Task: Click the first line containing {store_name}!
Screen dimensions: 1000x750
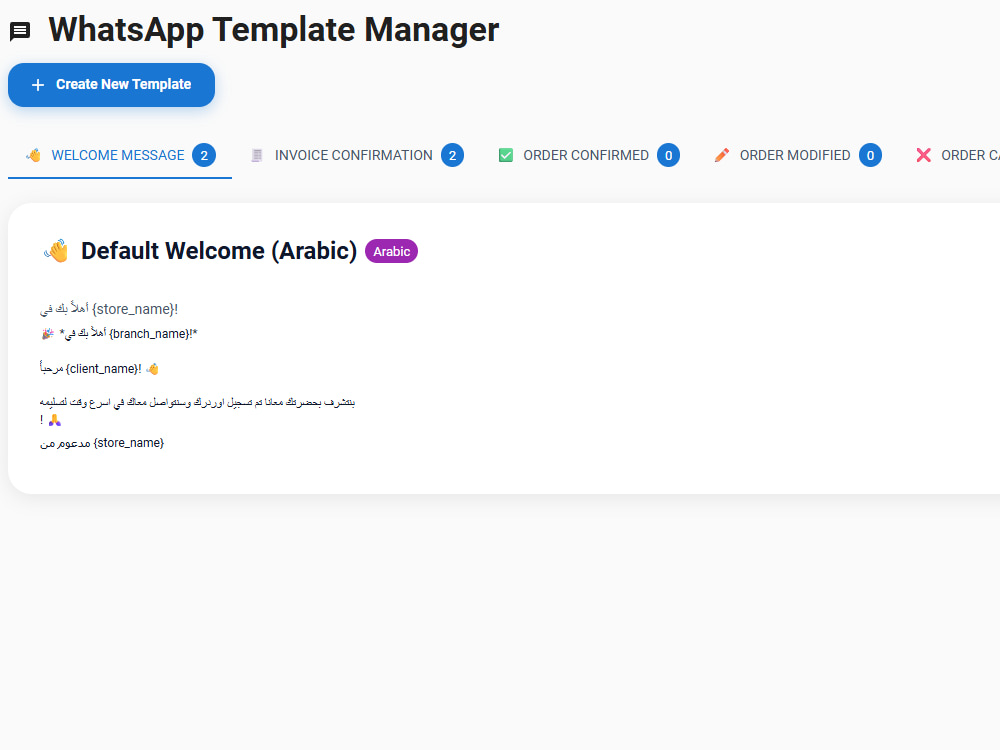Action: tap(109, 309)
